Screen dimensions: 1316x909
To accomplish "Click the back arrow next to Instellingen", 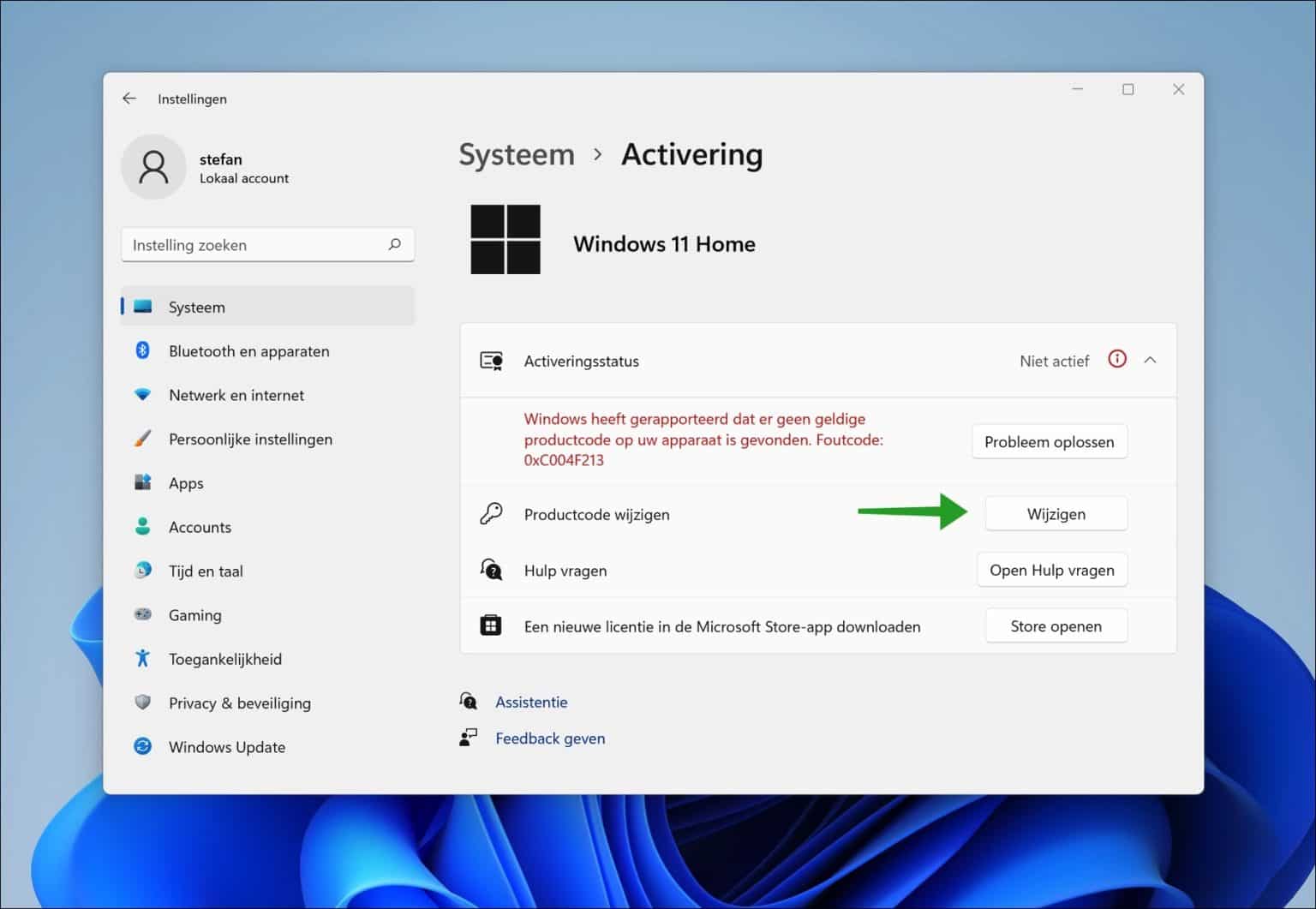I will pyautogui.click(x=129, y=99).
